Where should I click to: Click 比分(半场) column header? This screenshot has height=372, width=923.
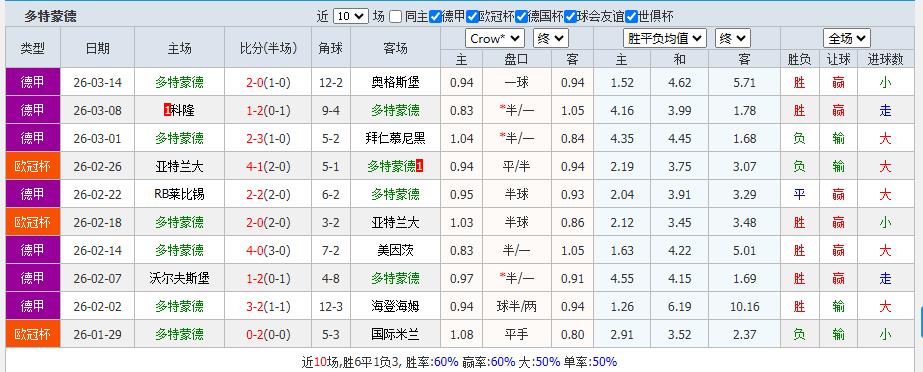tap(268, 47)
